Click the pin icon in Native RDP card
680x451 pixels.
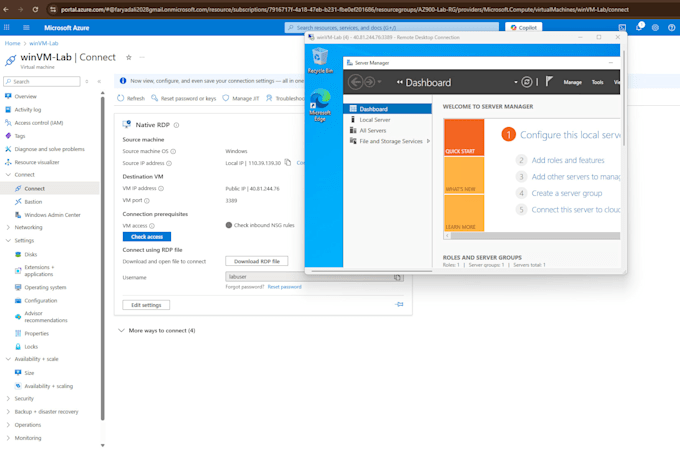(399, 304)
